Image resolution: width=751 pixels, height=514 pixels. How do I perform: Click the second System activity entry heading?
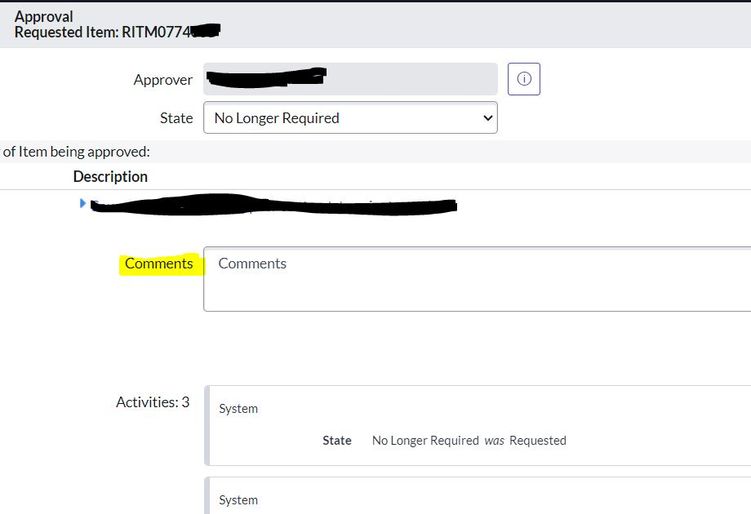238,500
